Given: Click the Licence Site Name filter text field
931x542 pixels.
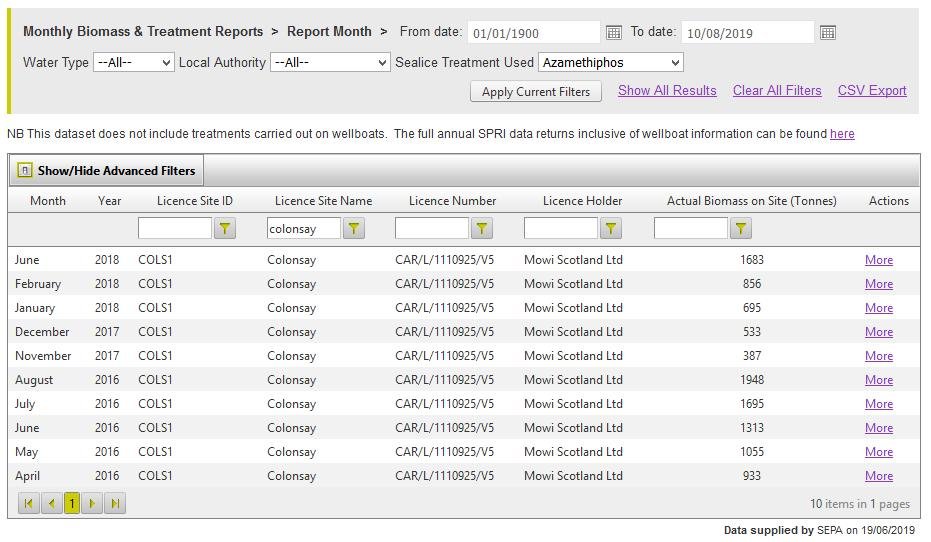Looking at the screenshot, I should tap(304, 229).
